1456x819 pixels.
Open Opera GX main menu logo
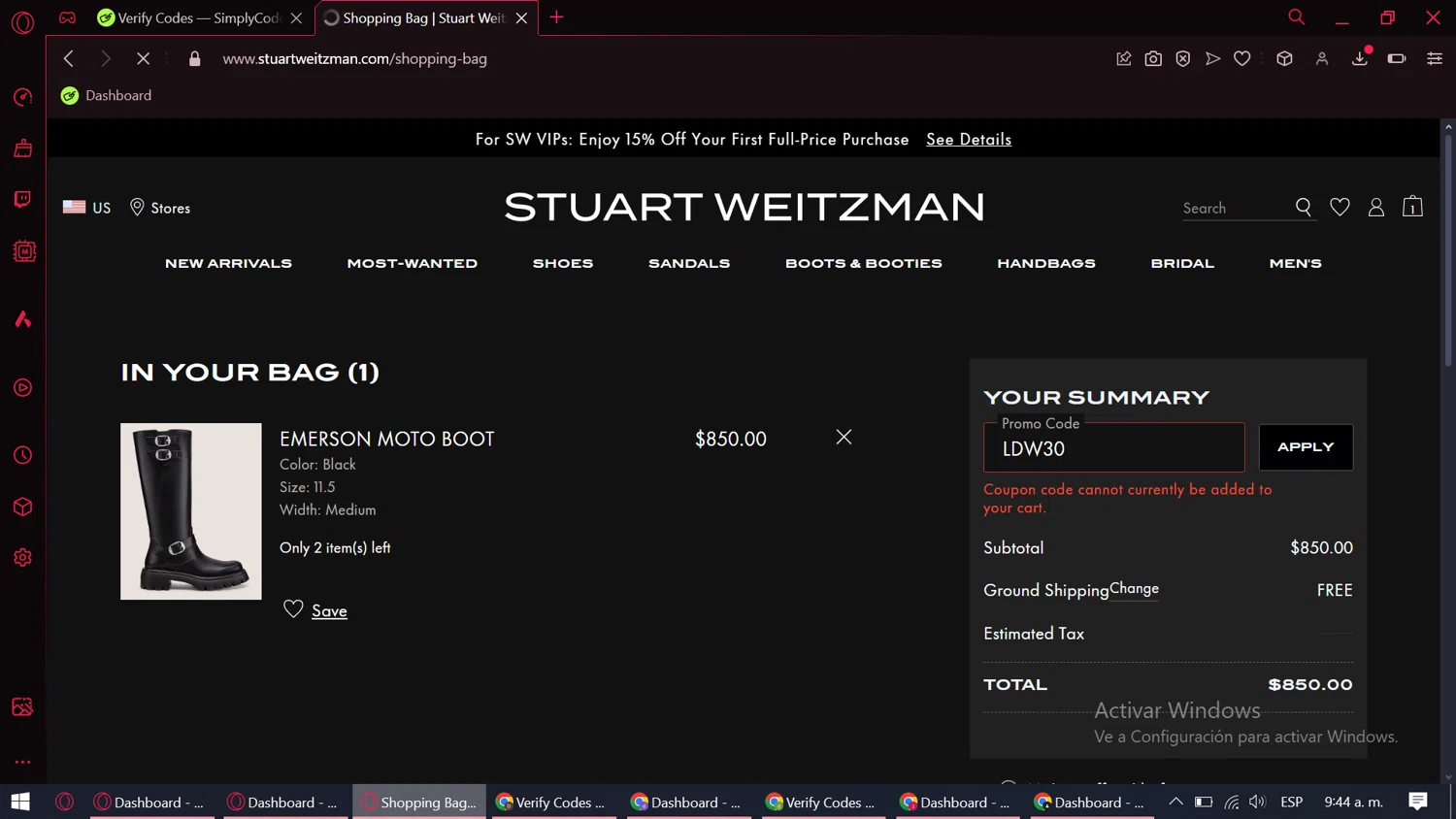22,21
